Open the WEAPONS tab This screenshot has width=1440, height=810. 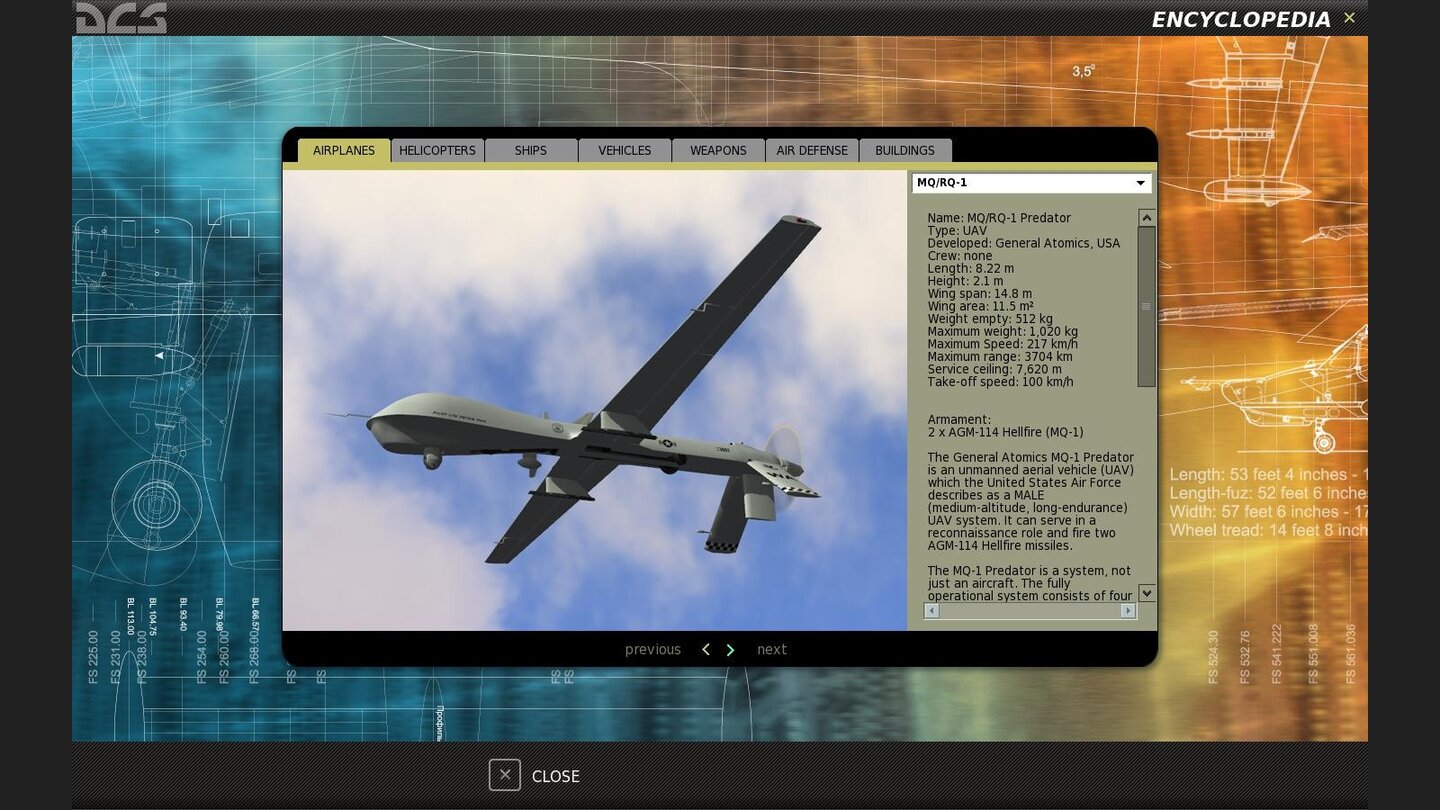[x=718, y=150]
